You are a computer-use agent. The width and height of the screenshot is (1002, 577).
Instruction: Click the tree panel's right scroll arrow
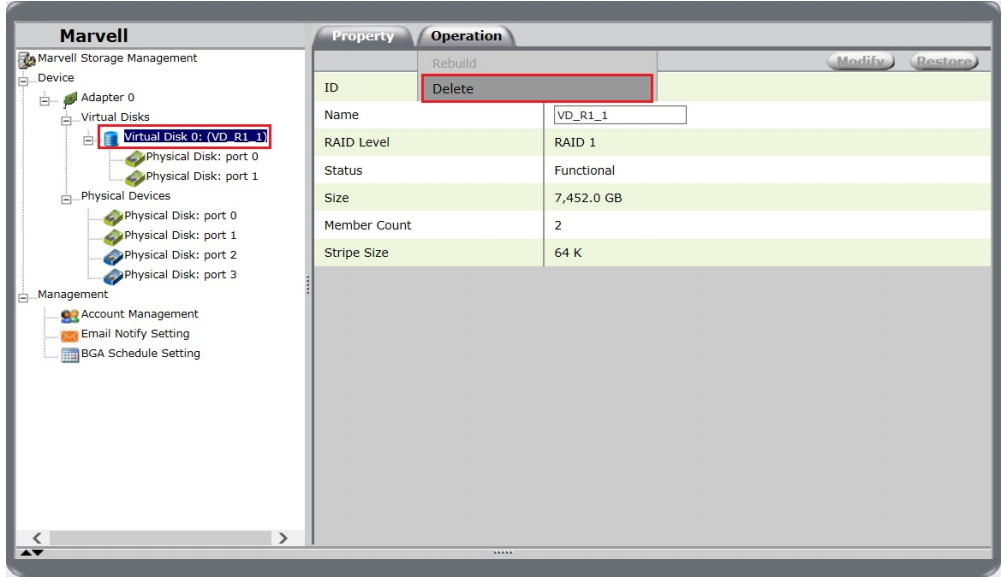(283, 539)
